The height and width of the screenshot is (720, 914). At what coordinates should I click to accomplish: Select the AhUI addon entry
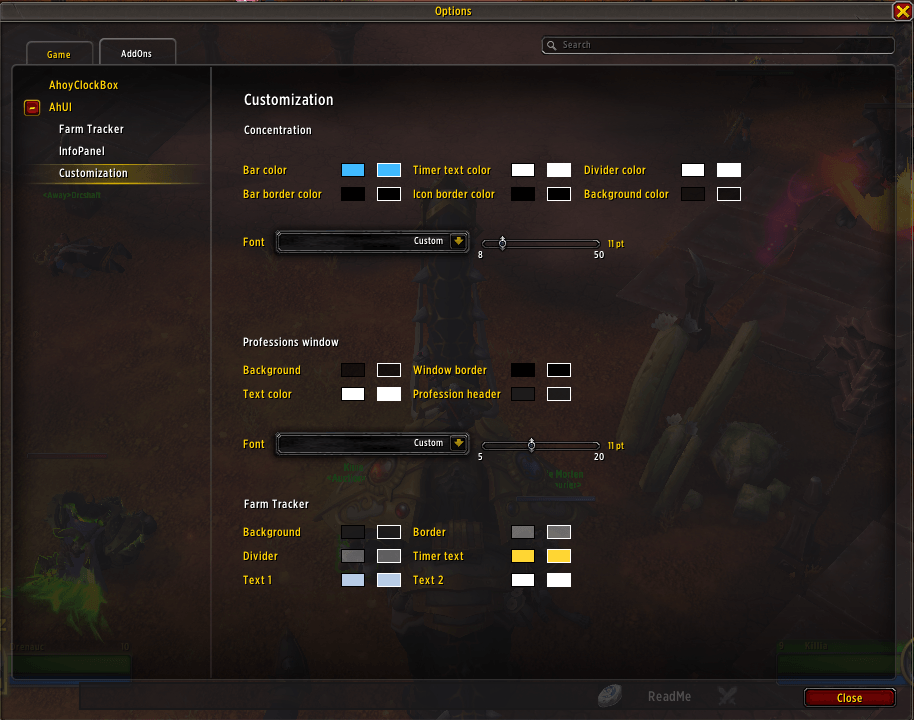click(x=61, y=107)
